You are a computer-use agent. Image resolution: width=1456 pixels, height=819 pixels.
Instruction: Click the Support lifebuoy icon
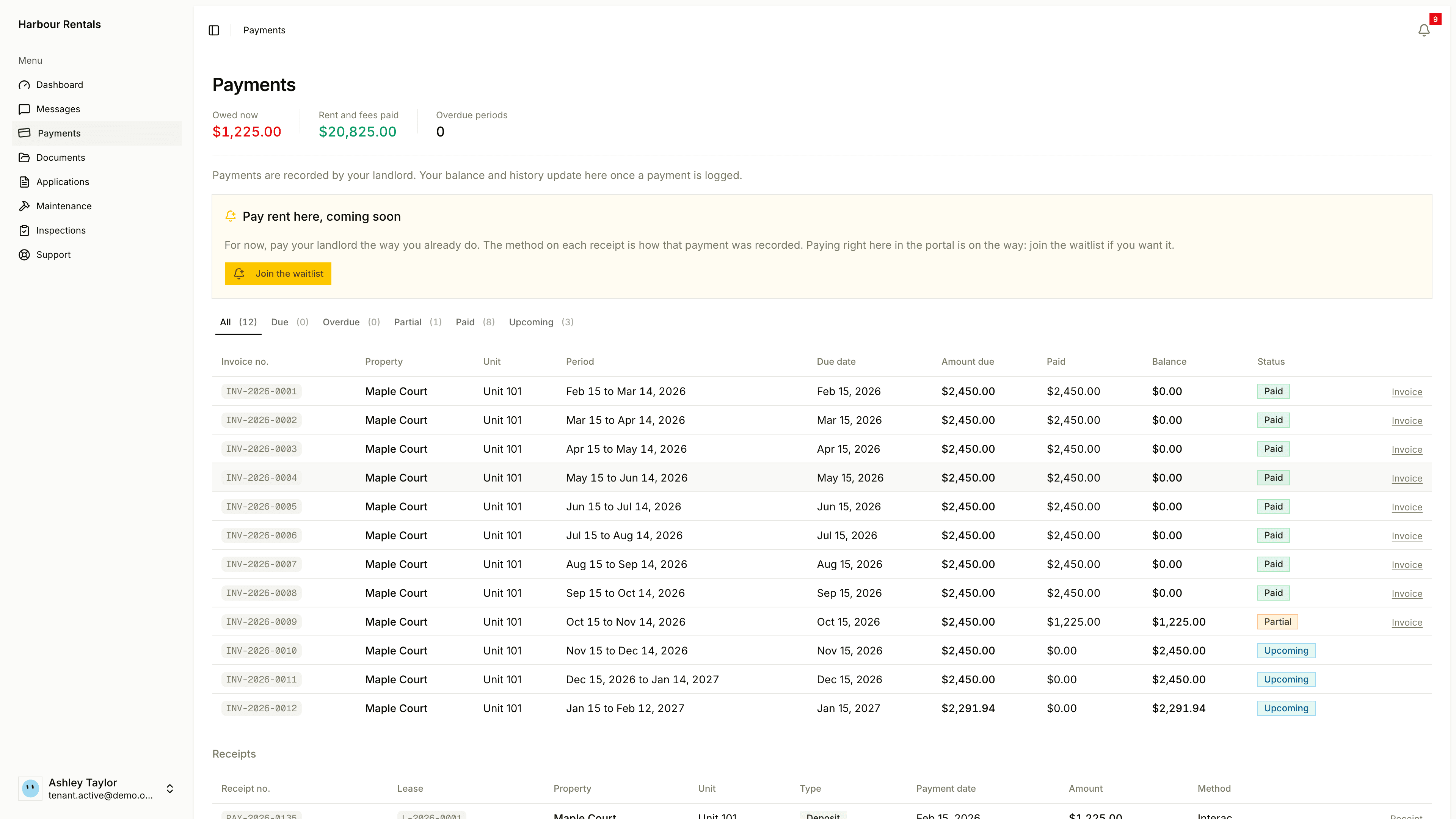(x=24, y=255)
